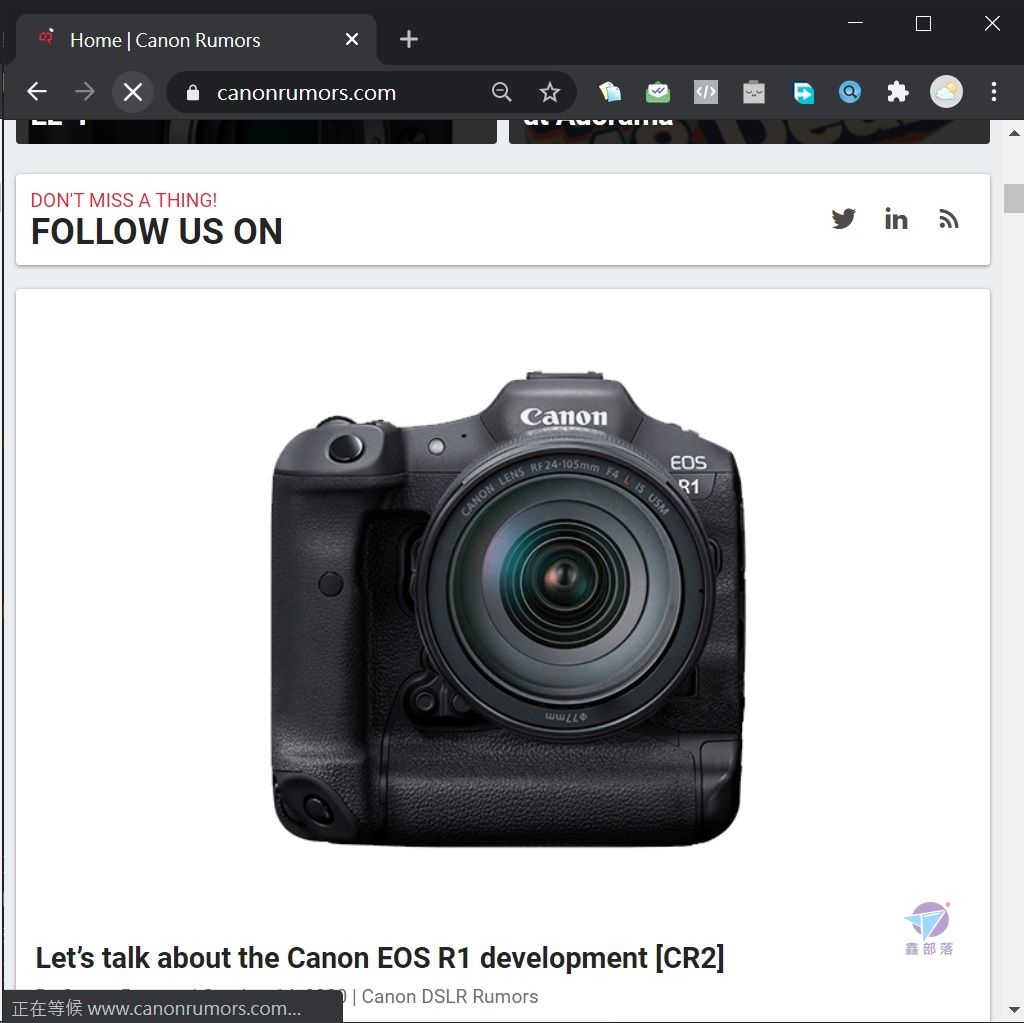The height and width of the screenshot is (1023, 1024).
Task: Open the grey code brackets extension
Action: point(706,92)
